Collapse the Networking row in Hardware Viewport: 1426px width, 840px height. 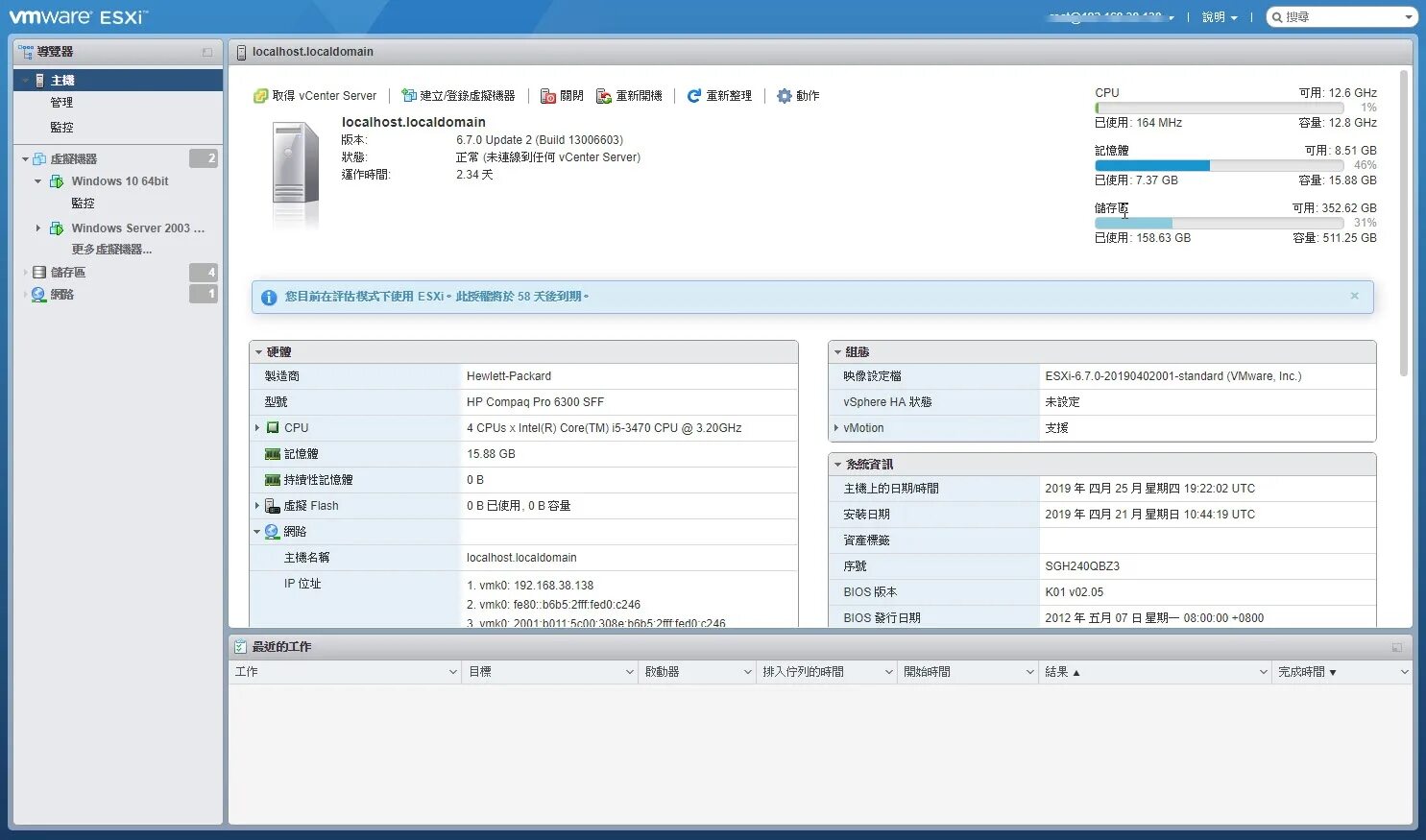click(x=257, y=532)
